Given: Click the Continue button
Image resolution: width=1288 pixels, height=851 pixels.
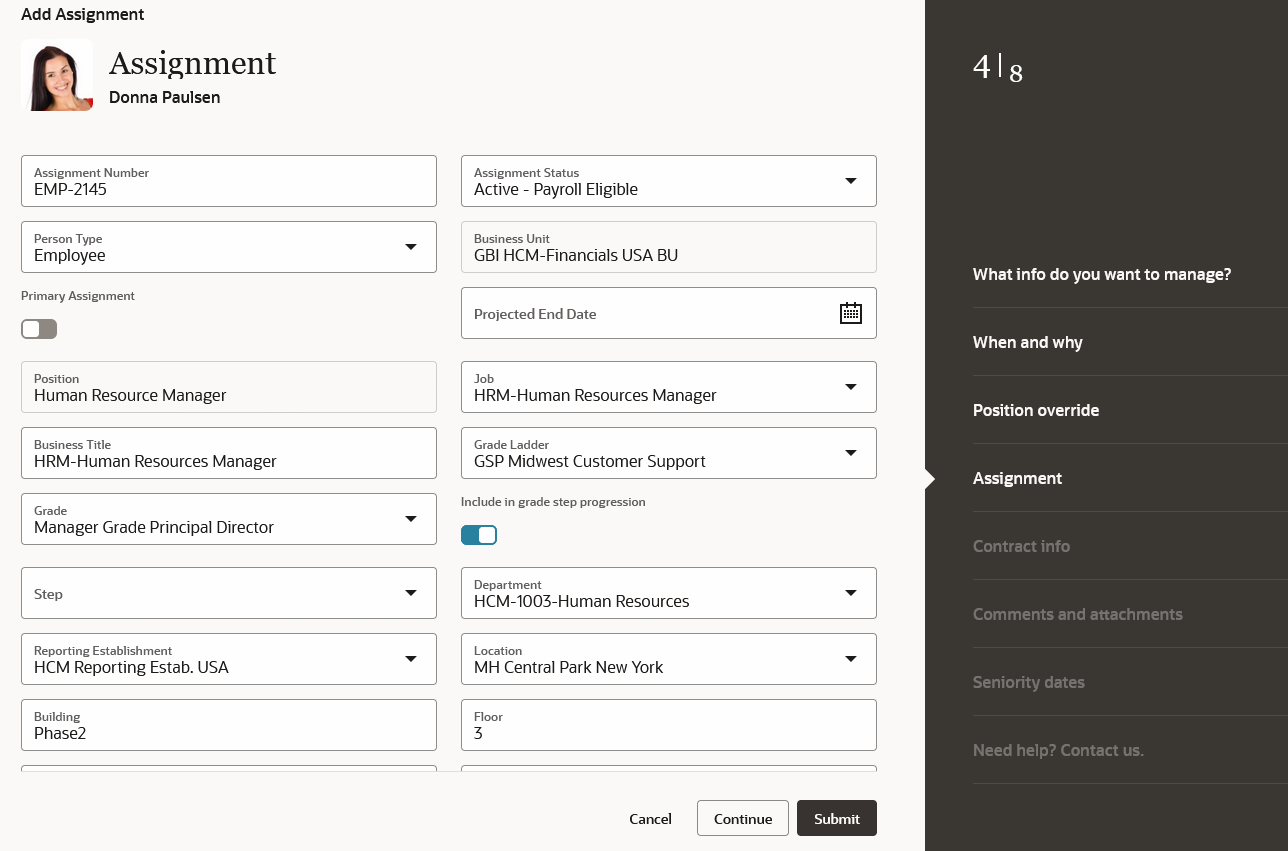Looking at the screenshot, I should [x=743, y=818].
